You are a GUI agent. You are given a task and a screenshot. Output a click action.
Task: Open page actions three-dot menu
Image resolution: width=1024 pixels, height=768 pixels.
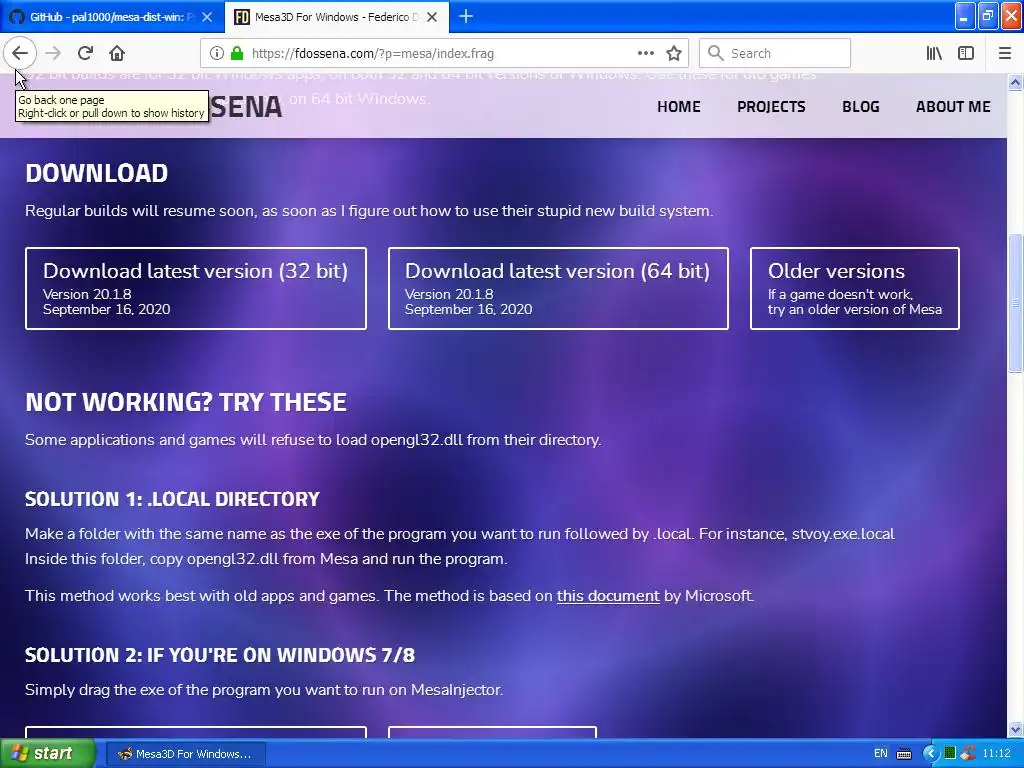645,54
